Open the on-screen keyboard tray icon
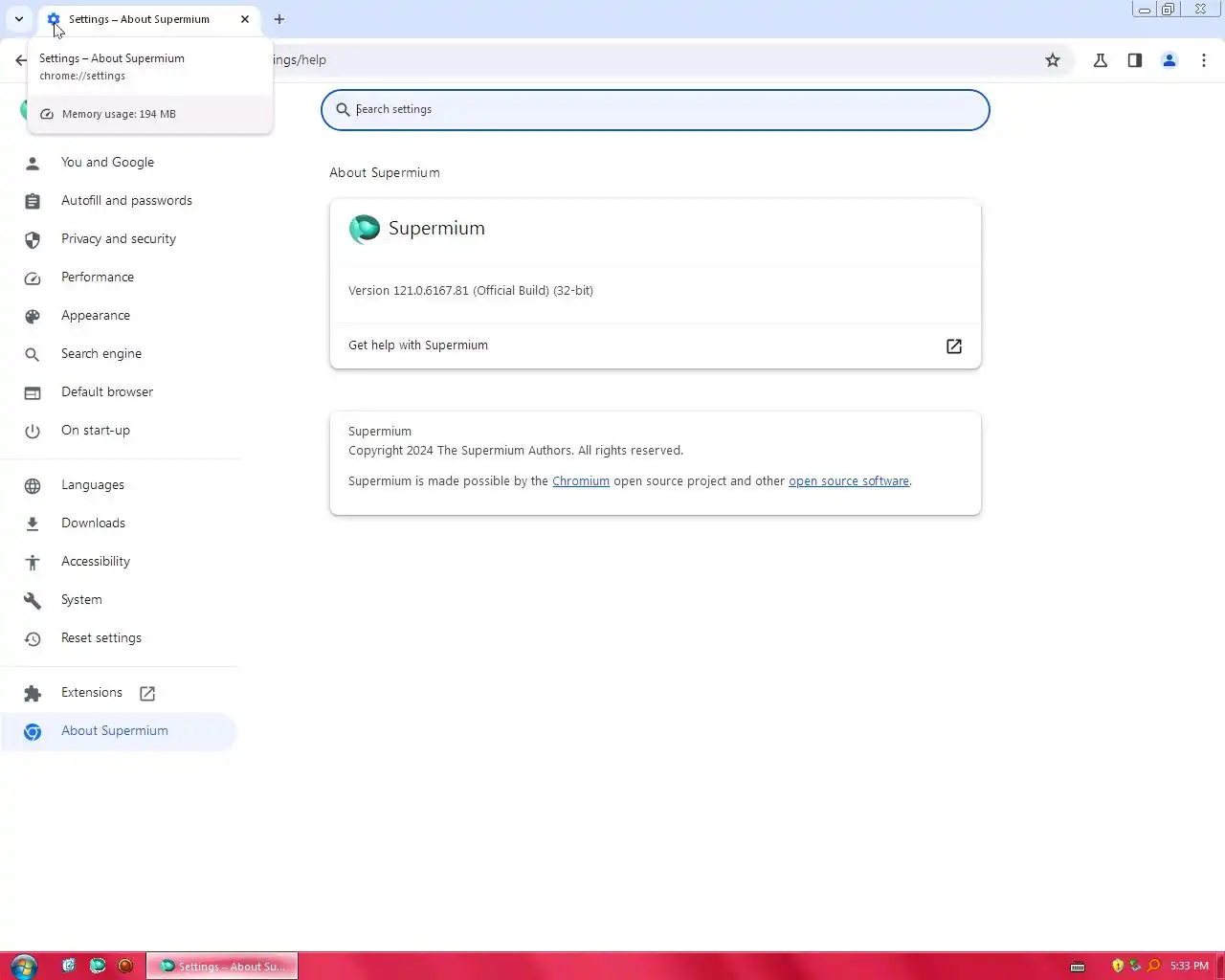Image resolution: width=1225 pixels, height=980 pixels. pos(1078,967)
